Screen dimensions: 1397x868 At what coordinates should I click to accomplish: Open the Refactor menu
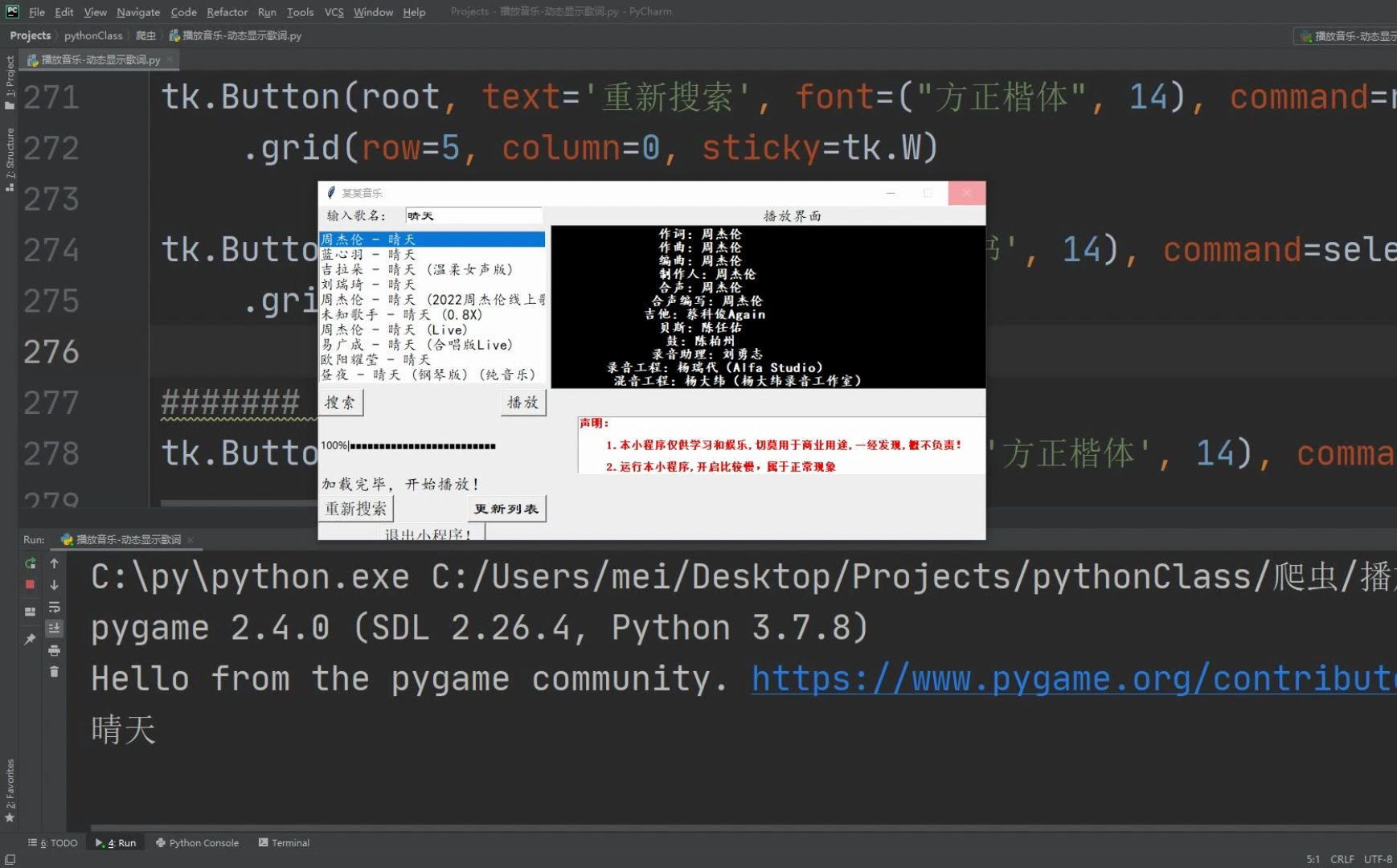click(x=227, y=12)
